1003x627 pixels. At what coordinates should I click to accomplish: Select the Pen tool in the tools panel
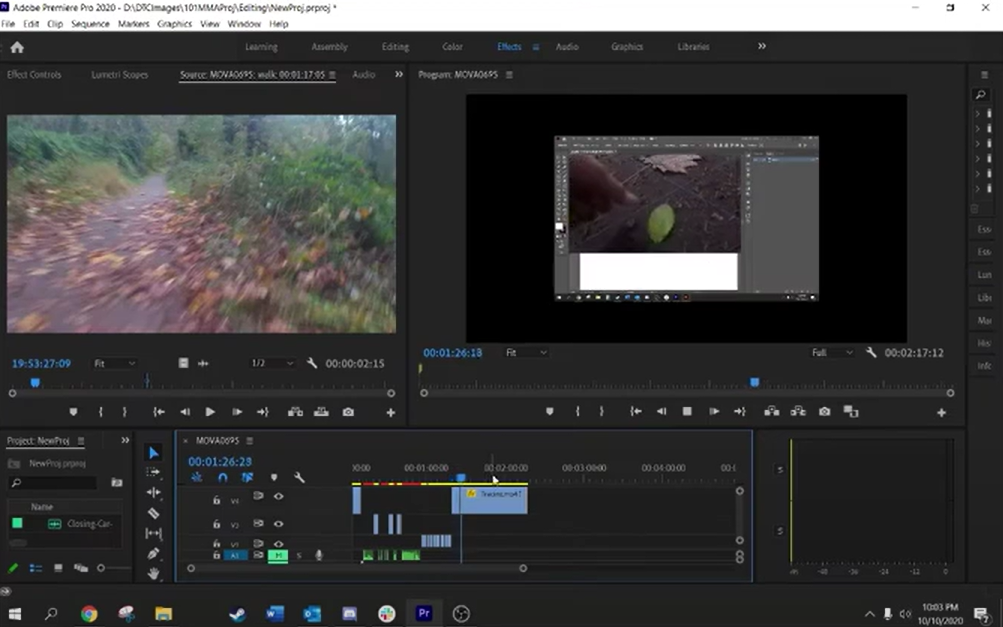(x=153, y=553)
